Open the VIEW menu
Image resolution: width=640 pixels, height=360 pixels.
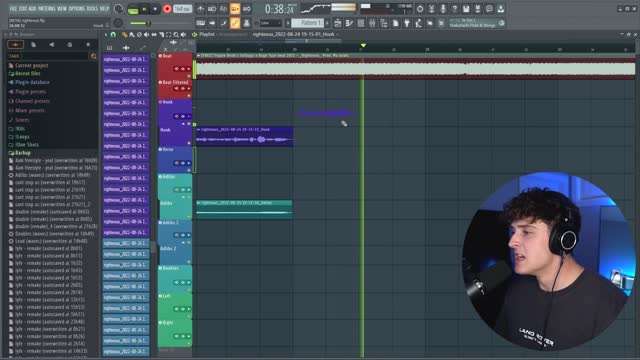coord(62,9)
